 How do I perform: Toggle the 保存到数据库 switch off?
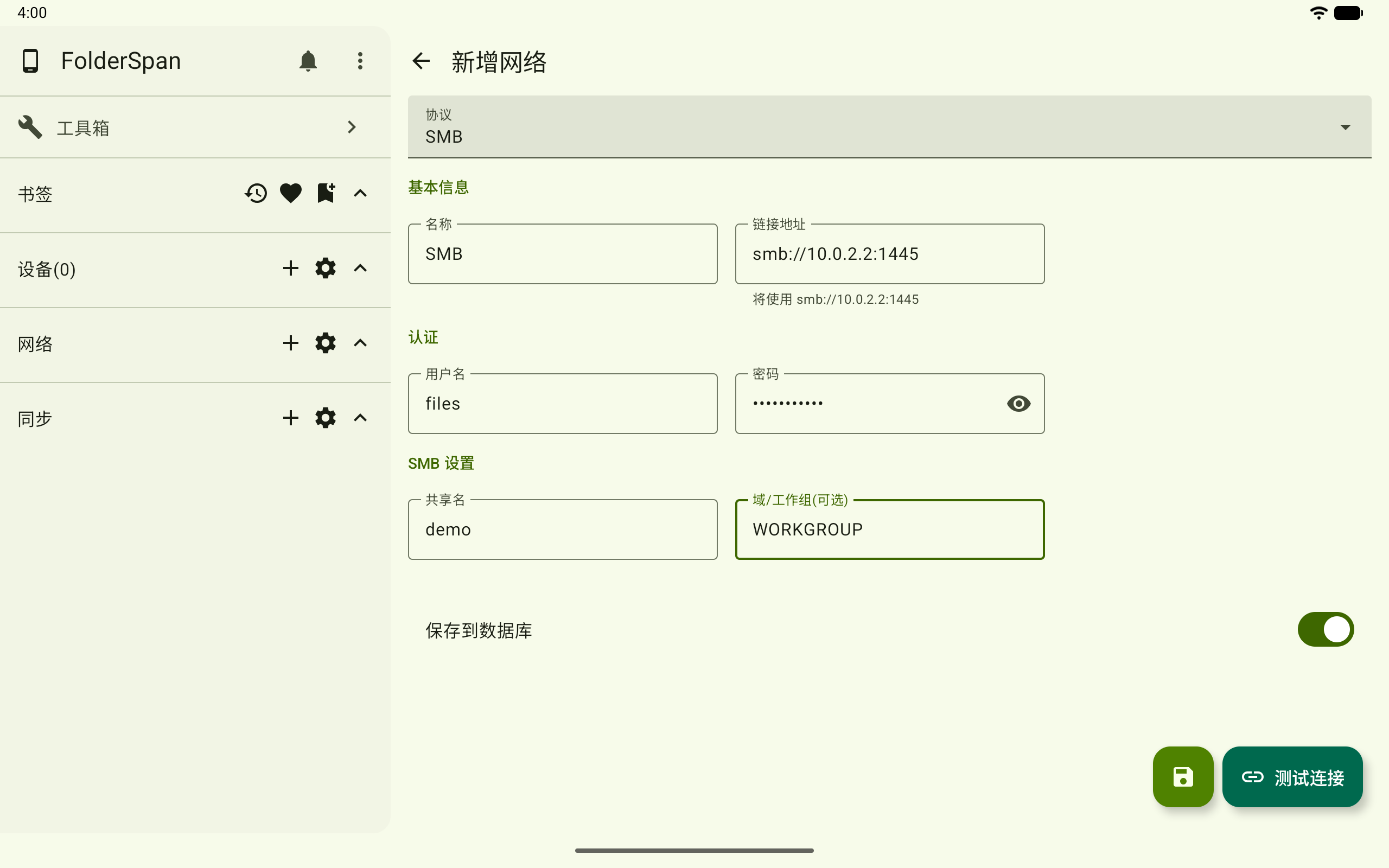point(1326,629)
